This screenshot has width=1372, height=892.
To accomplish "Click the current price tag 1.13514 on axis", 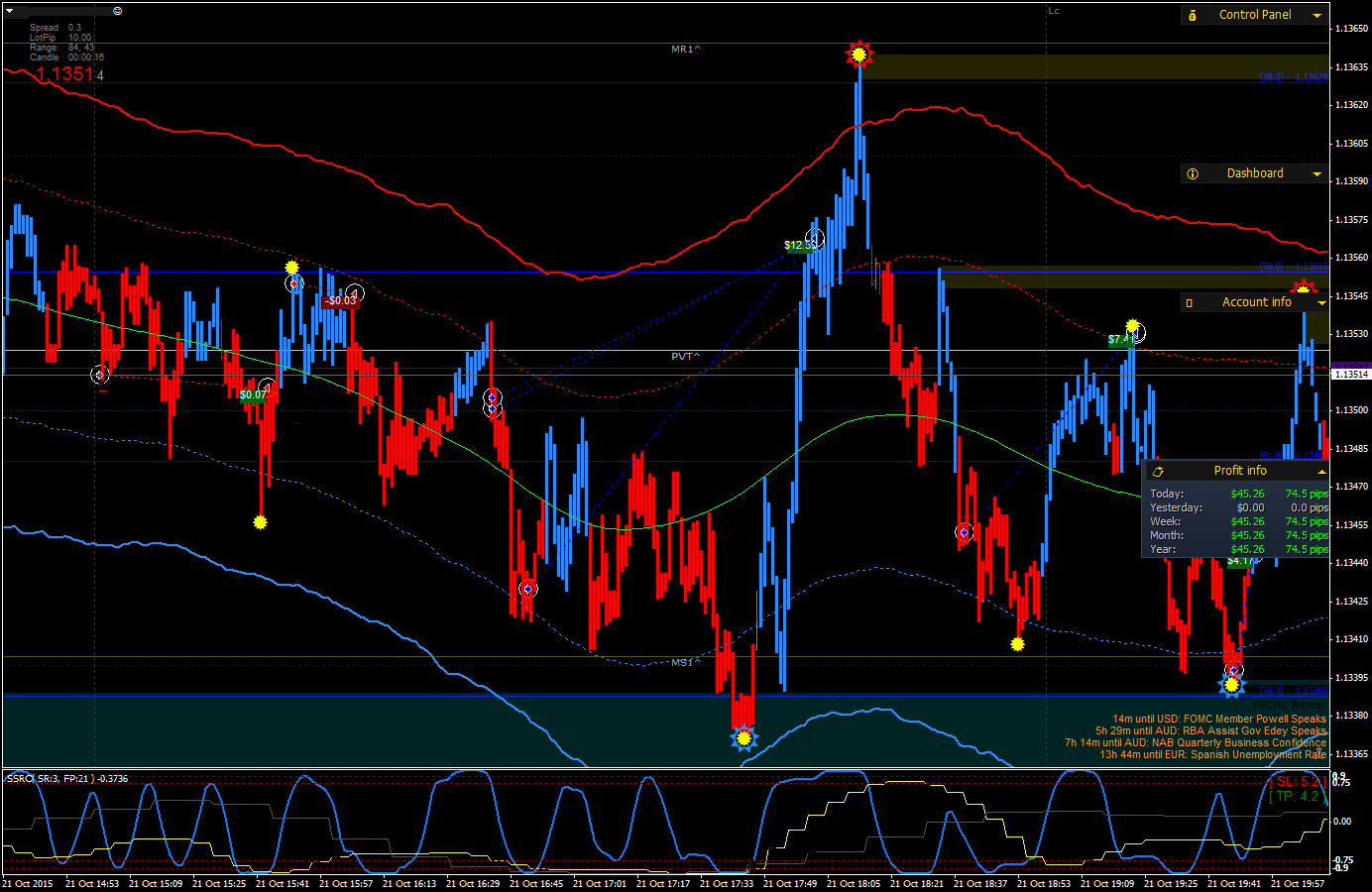I will pos(1350,374).
